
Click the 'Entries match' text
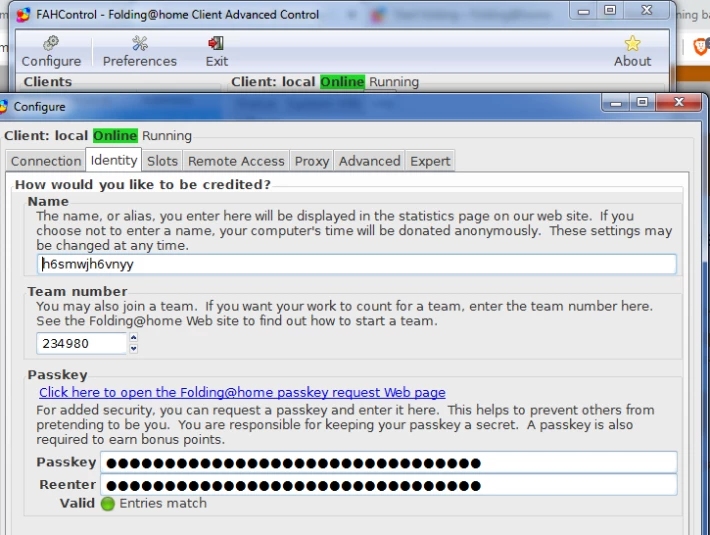coord(163,503)
